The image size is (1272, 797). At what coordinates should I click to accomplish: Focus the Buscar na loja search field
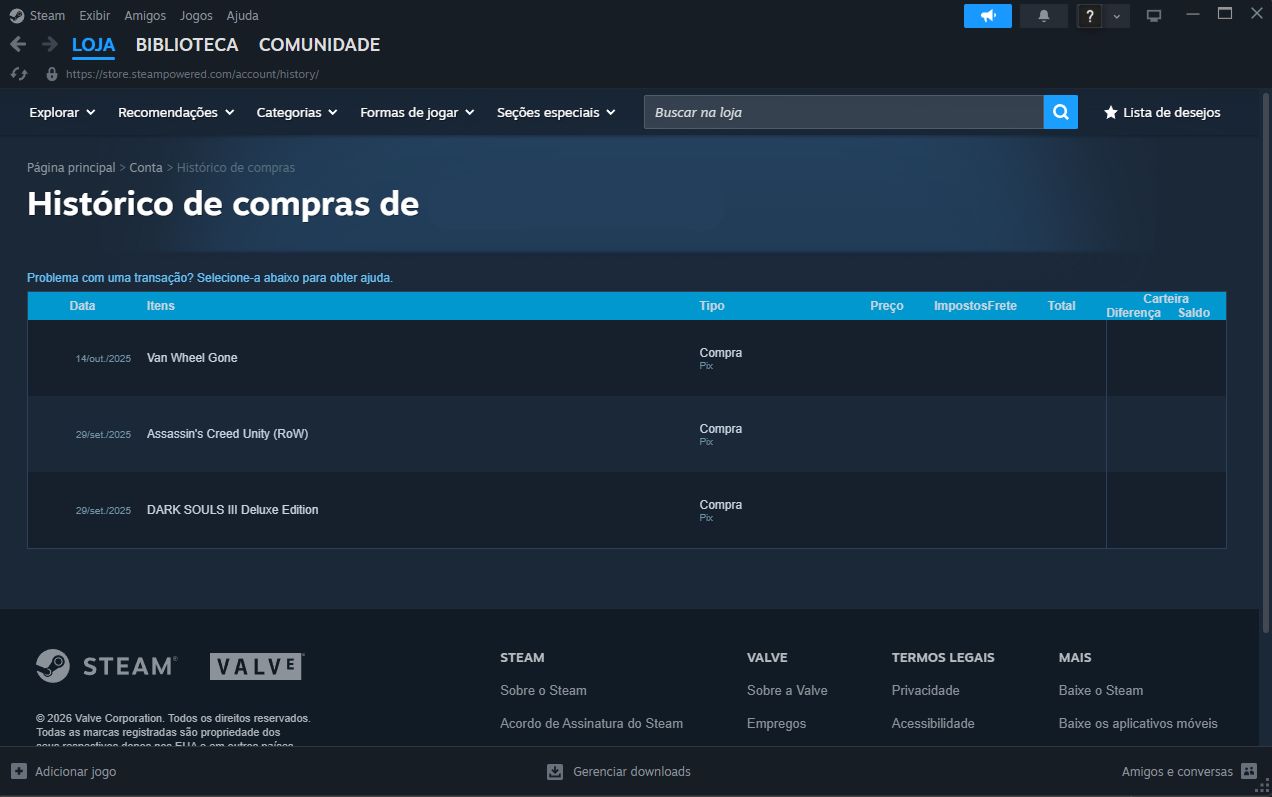pyautogui.click(x=844, y=112)
